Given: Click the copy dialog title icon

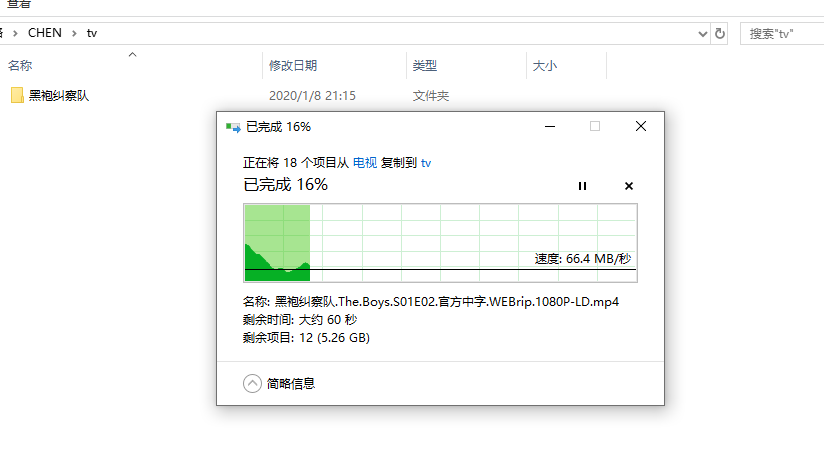Looking at the screenshot, I should tap(233, 127).
